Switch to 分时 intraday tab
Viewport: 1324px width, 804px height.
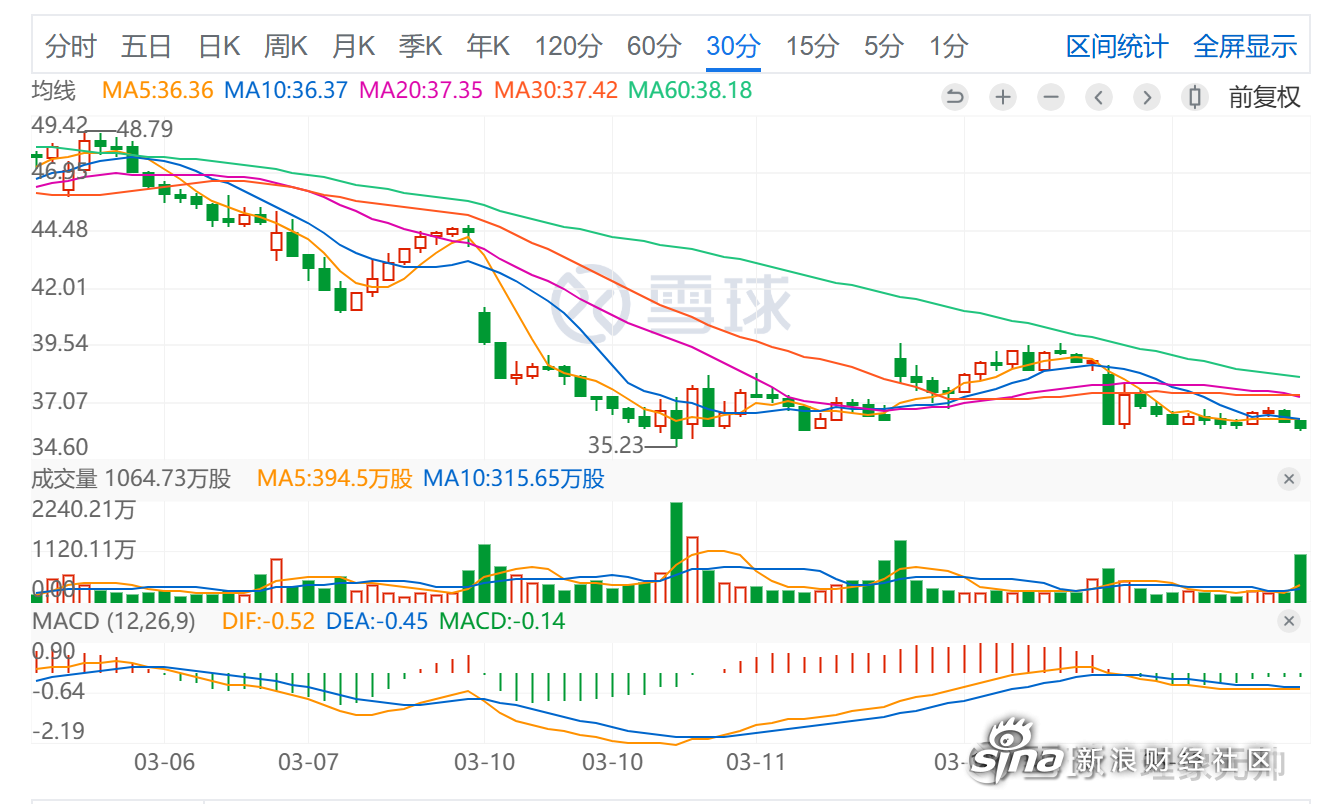click(71, 46)
